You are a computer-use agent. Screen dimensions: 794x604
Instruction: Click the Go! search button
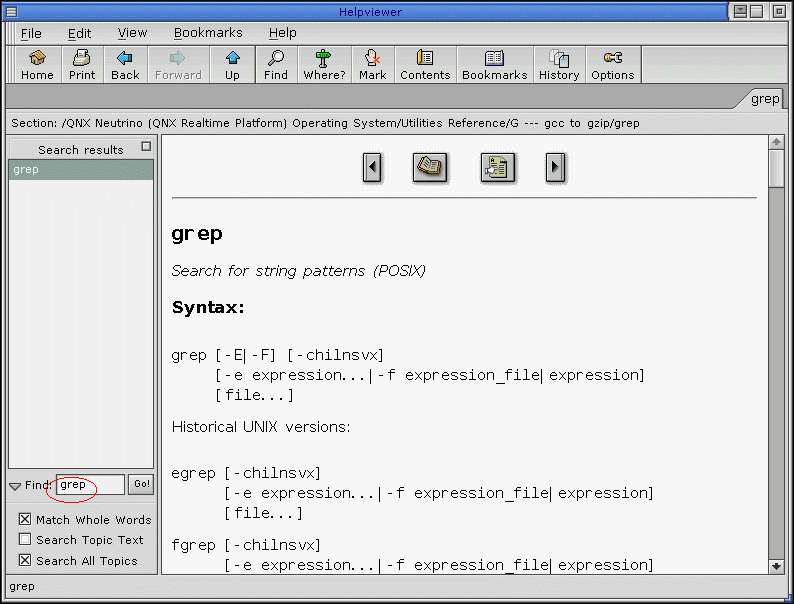141,484
